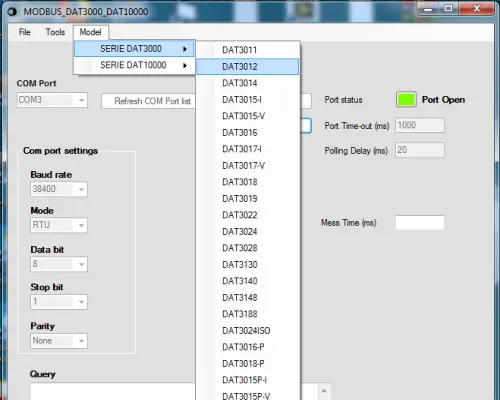Choose DAT3015-V model
Screen dimensions: 500x400
click(x=248, y=116)
